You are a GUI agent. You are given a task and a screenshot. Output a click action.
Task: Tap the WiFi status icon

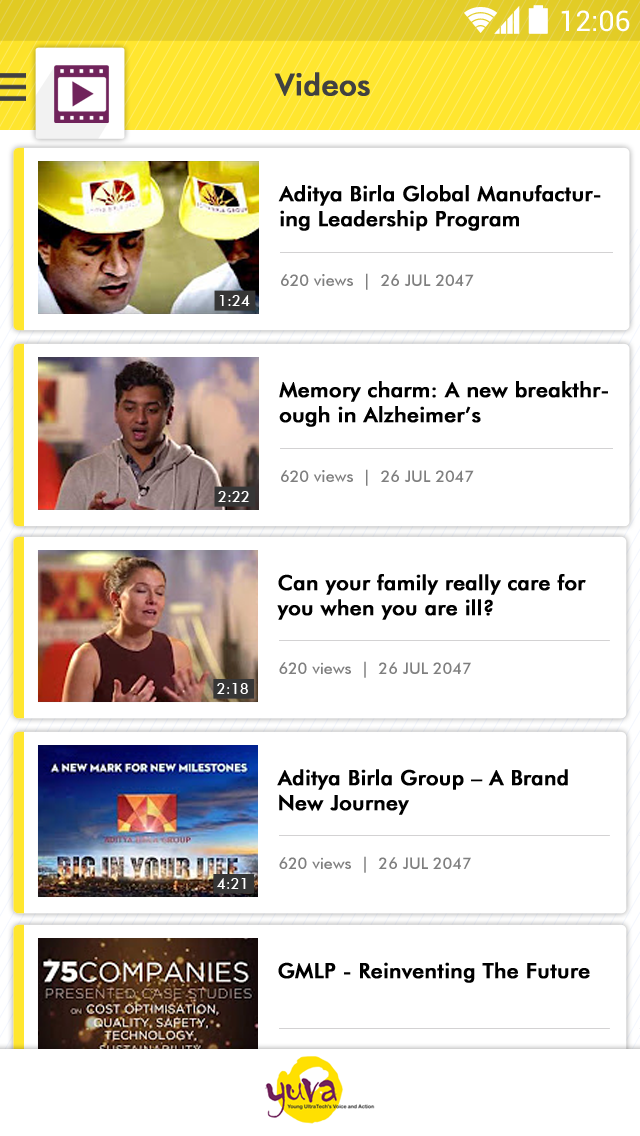(x=479, y=20)
